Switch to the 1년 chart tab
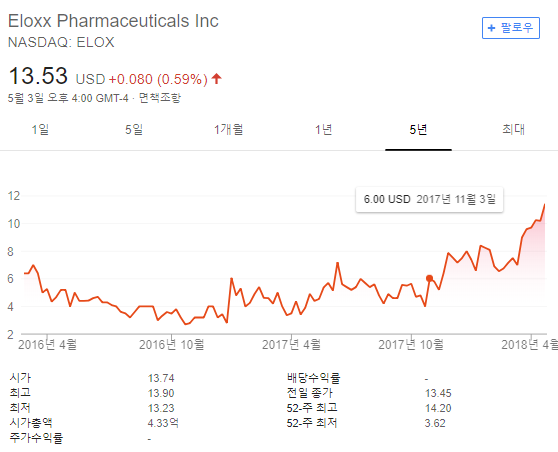 [323, 130]
